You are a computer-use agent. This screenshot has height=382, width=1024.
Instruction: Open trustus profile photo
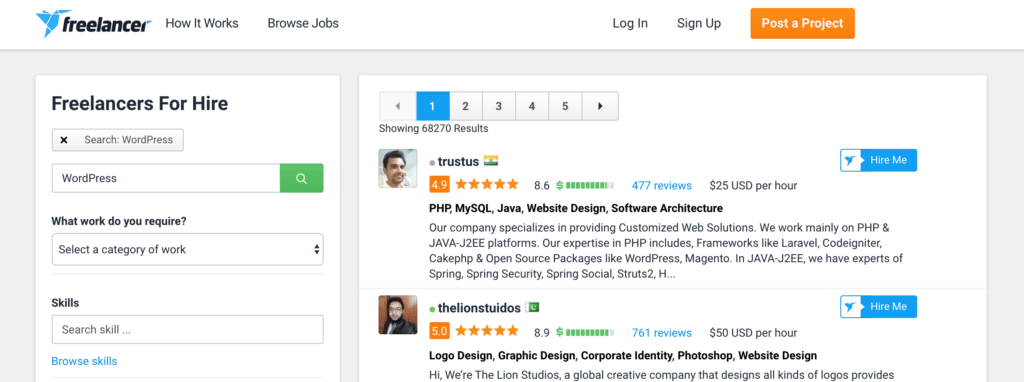click(398, 168)
